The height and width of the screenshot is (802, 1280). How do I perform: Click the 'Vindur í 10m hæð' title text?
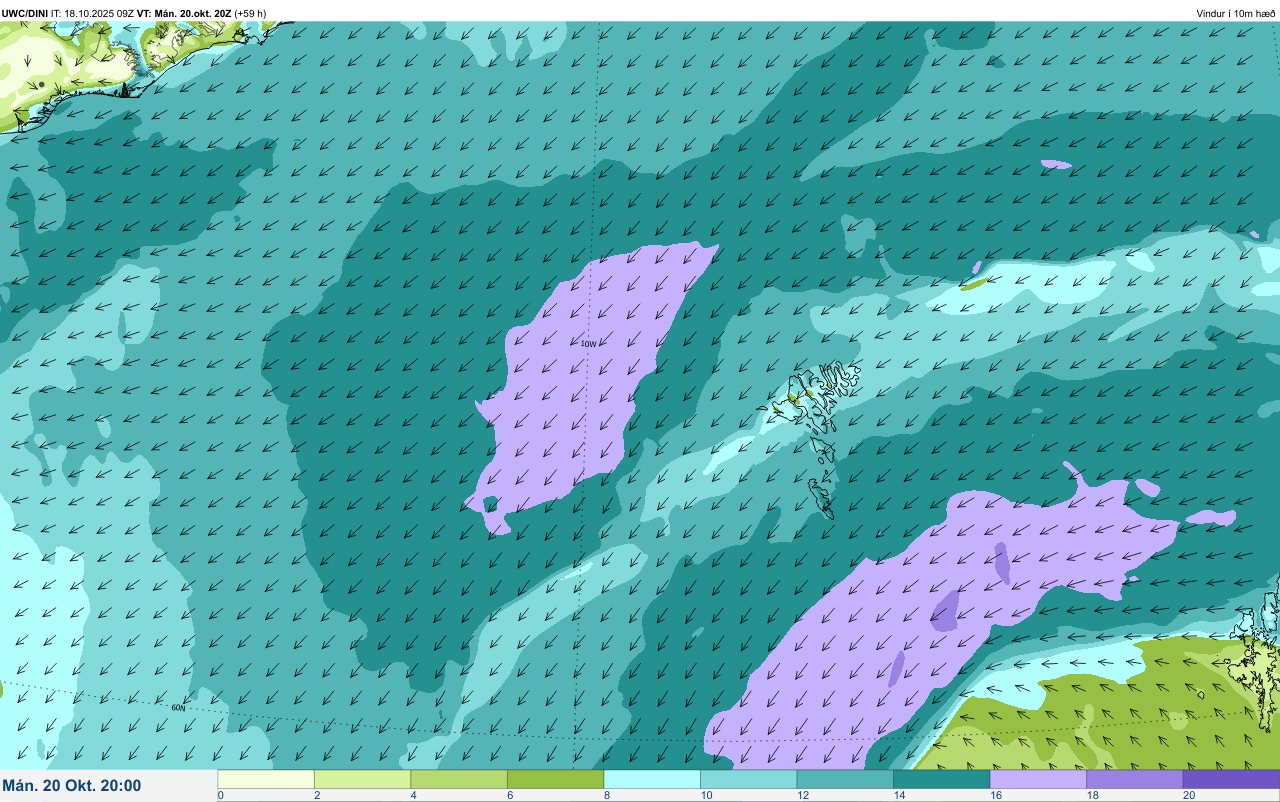1236,13
